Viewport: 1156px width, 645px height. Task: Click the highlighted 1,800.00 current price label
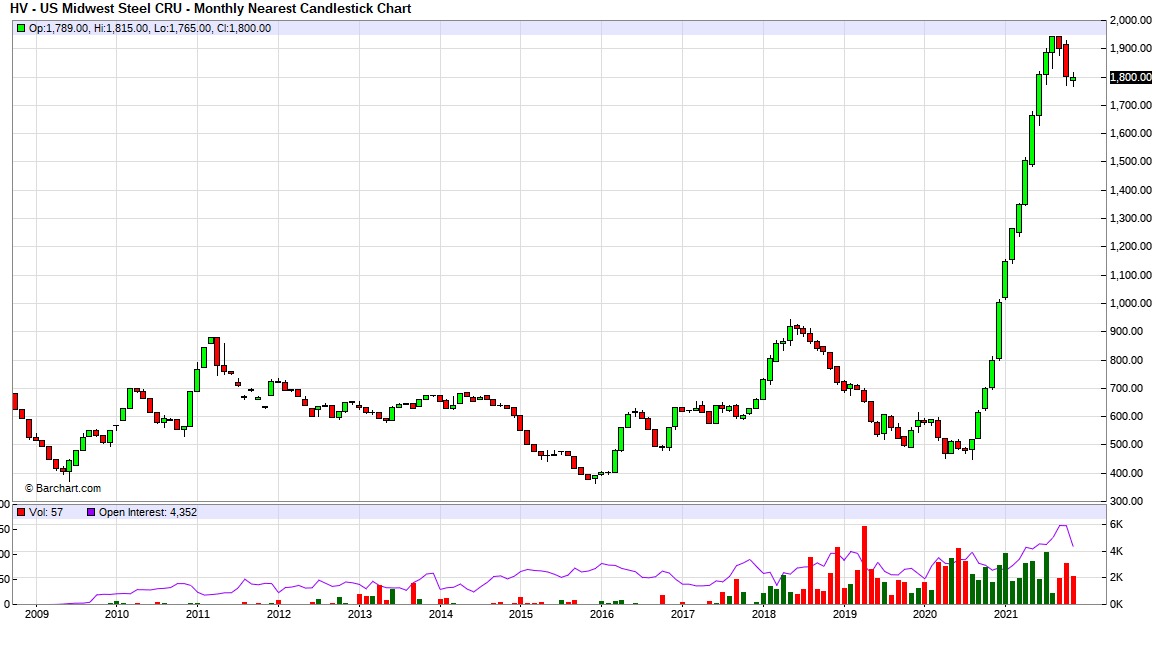tap(1131, 77)
